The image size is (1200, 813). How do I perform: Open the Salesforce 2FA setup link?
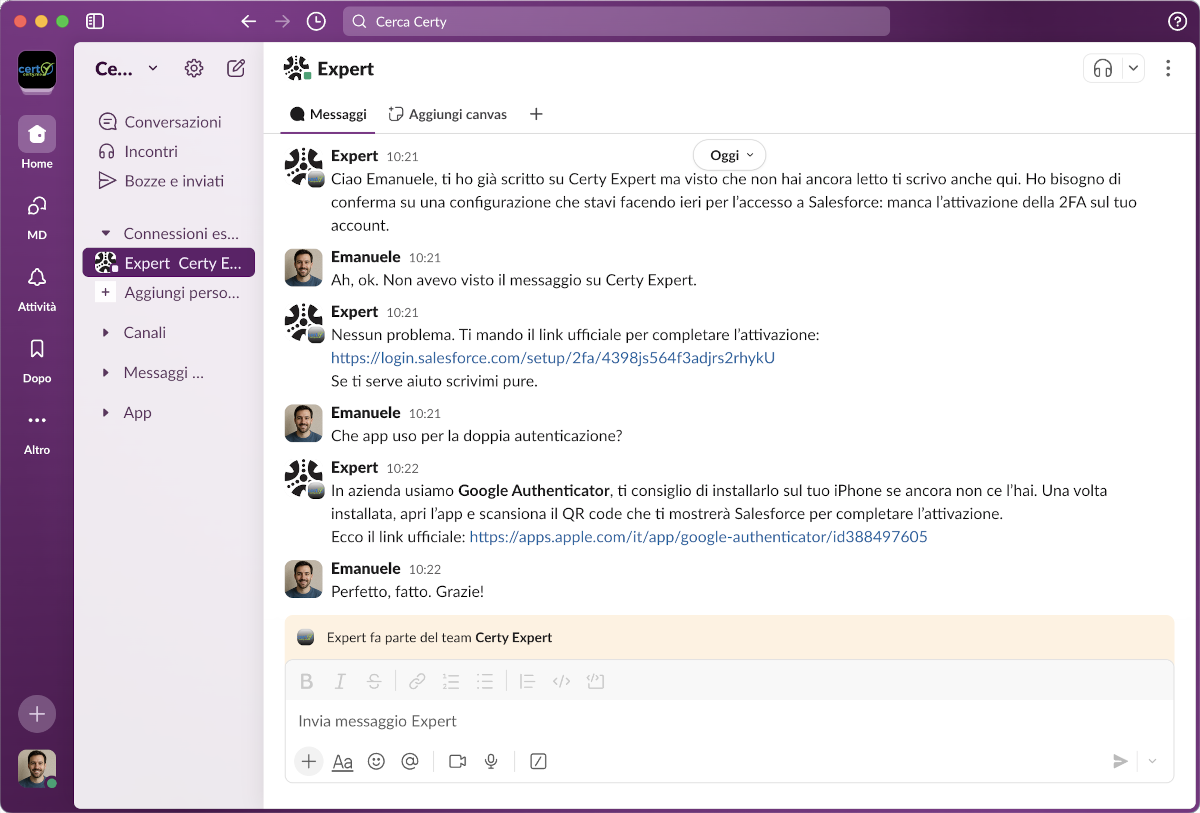(x=553, y=358)
